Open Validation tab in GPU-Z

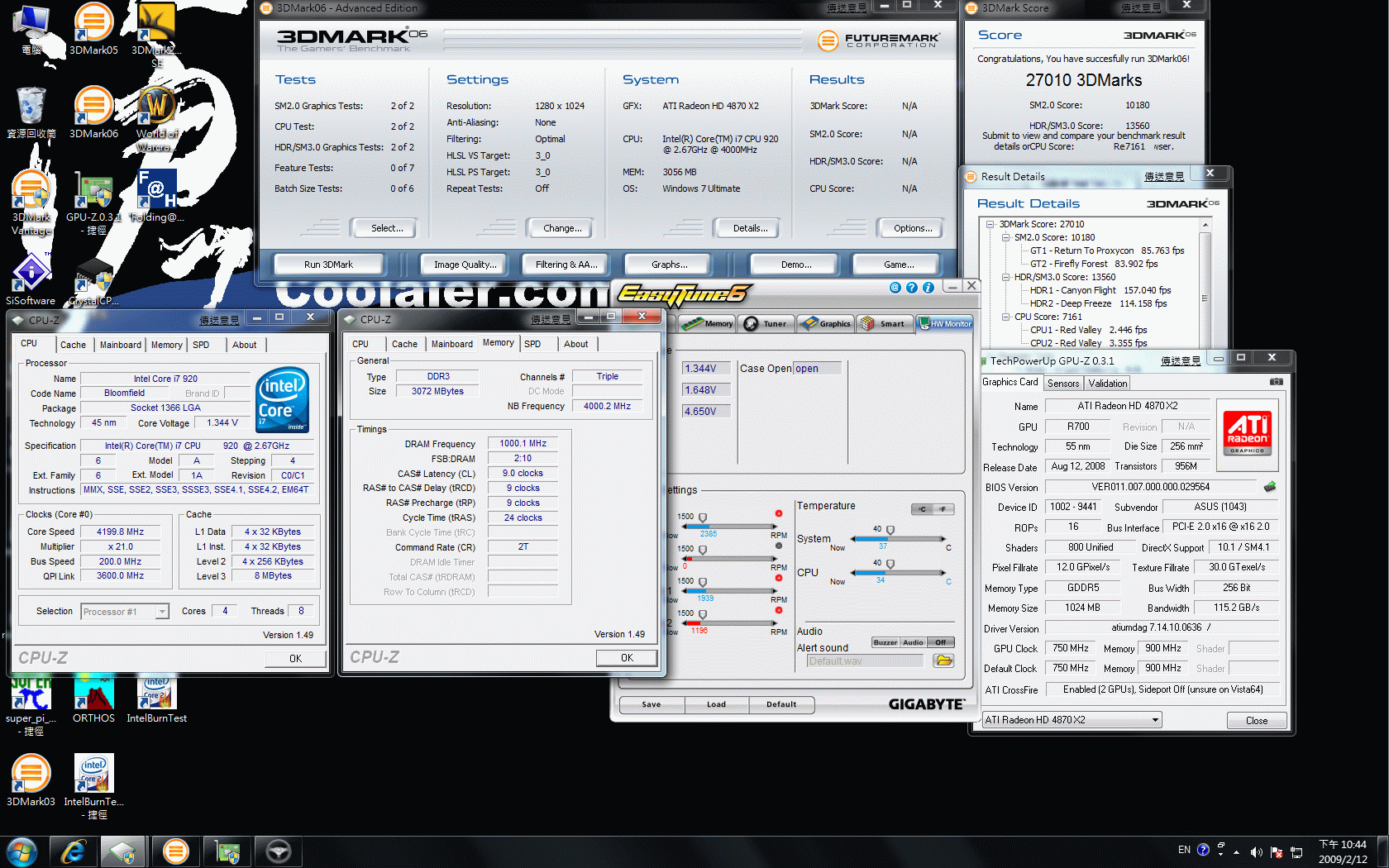pos(1107,384)
